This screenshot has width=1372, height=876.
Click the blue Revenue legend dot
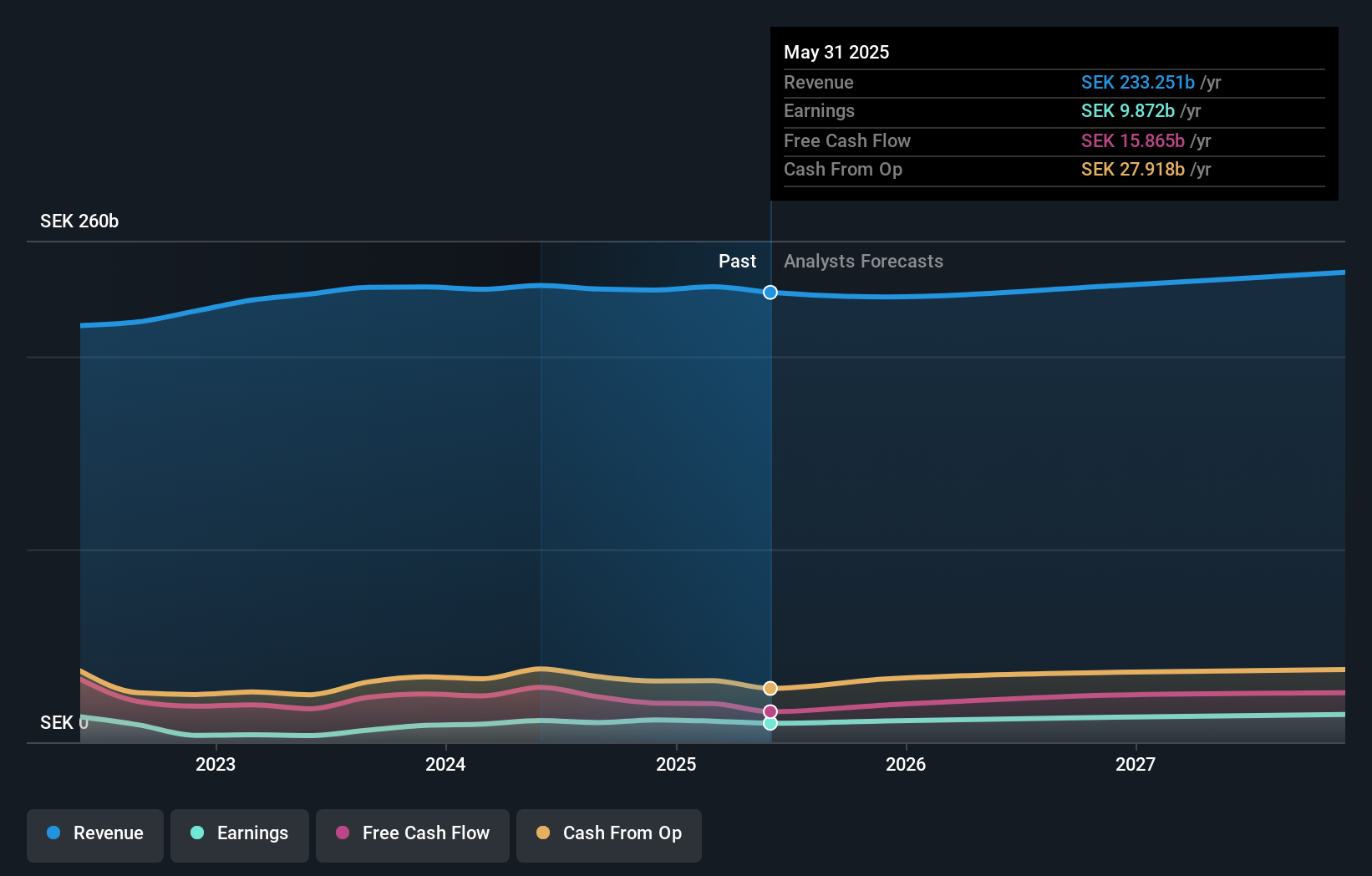[55, 833]
